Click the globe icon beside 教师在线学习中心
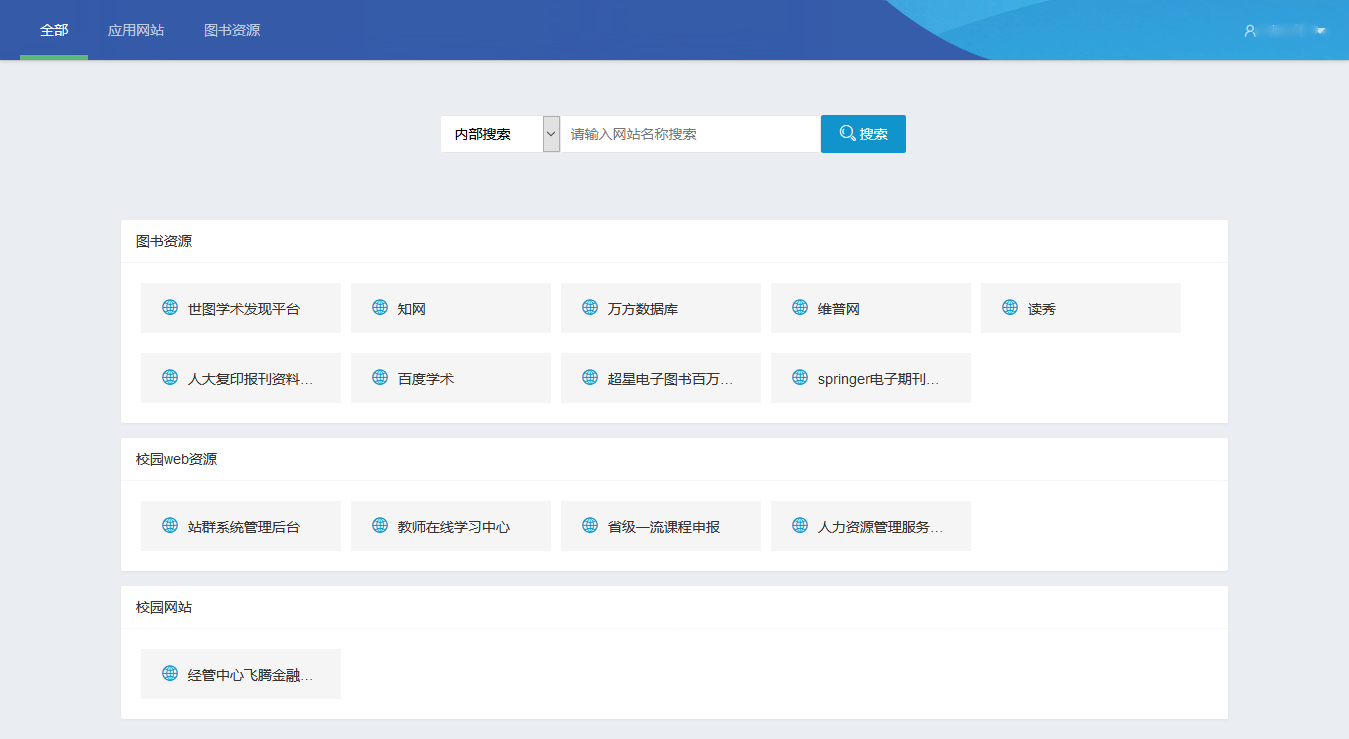1349x739 pixels. [x=380, y=526]
